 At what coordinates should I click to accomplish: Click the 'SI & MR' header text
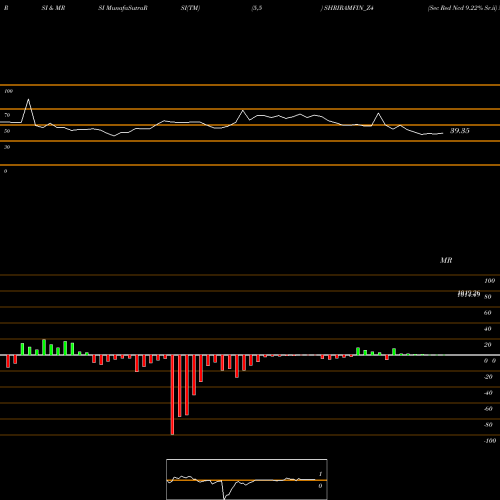[x=53, y=8]
